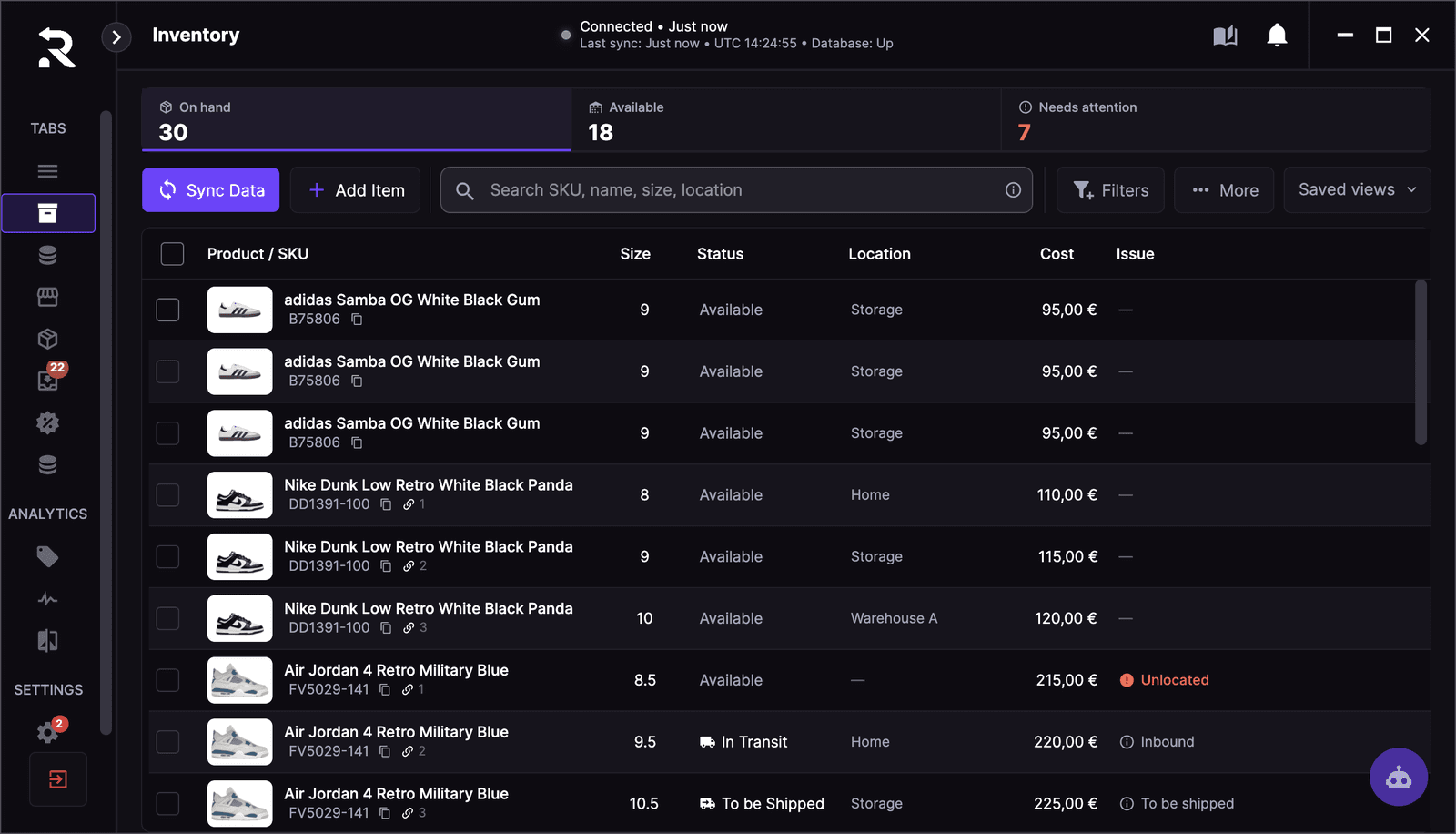
Task: Open the price tag analytics icon
Action: (47, 556)
